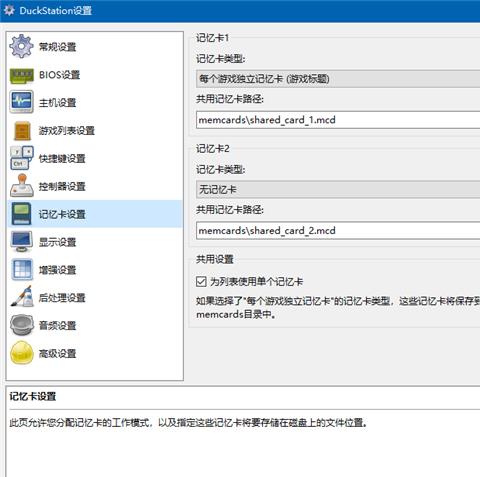Click the bold 记忆卡设置 help heading
The width and height of the screenshot is (480, 477).
click(x=33, y=396)
